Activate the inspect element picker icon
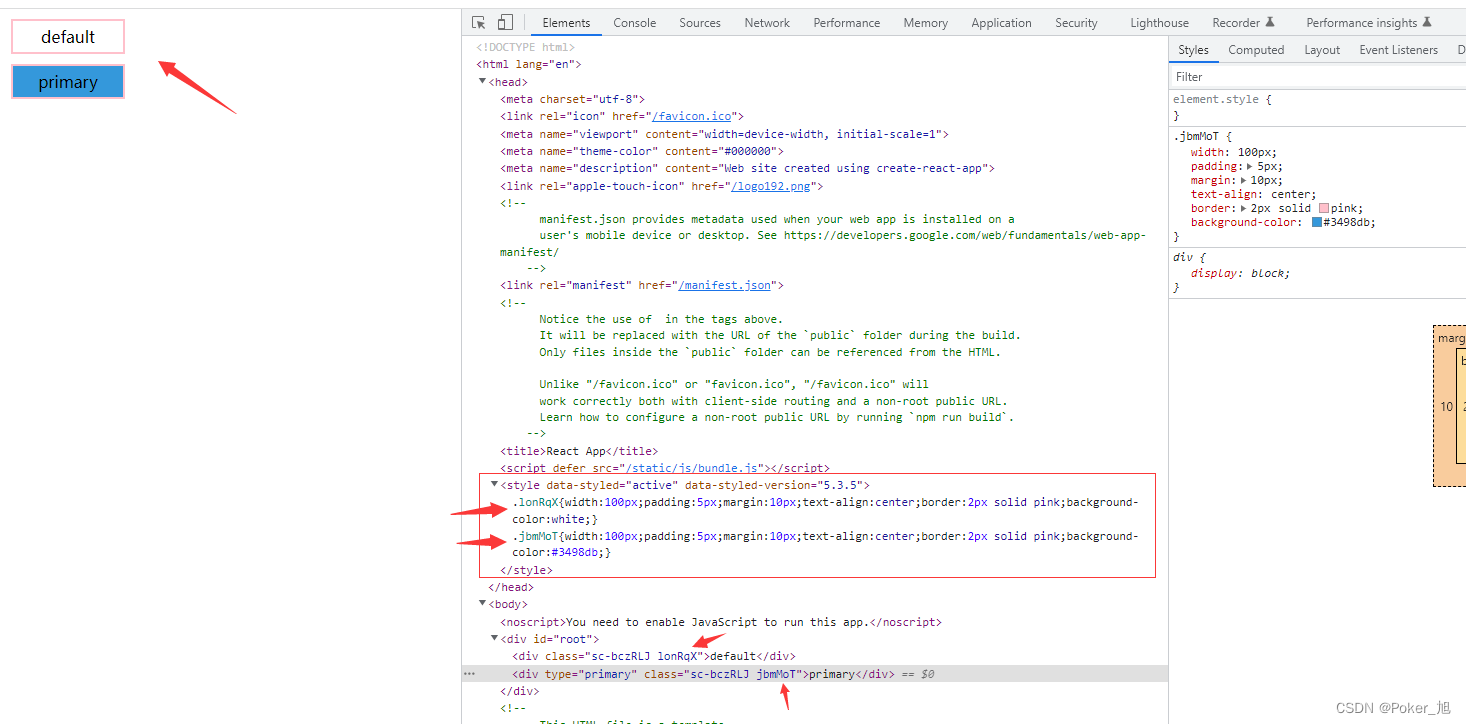 (x=479, y=22)
